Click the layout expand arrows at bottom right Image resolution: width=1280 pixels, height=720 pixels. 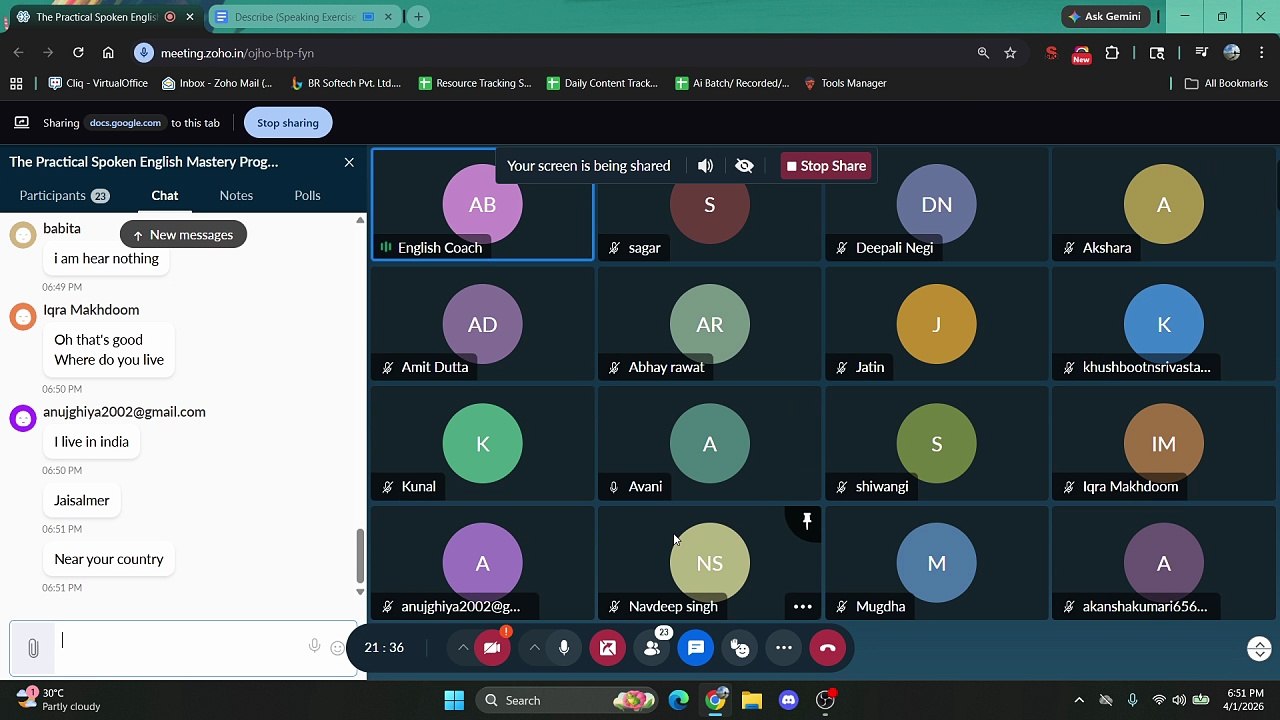tap(1259, 649)
